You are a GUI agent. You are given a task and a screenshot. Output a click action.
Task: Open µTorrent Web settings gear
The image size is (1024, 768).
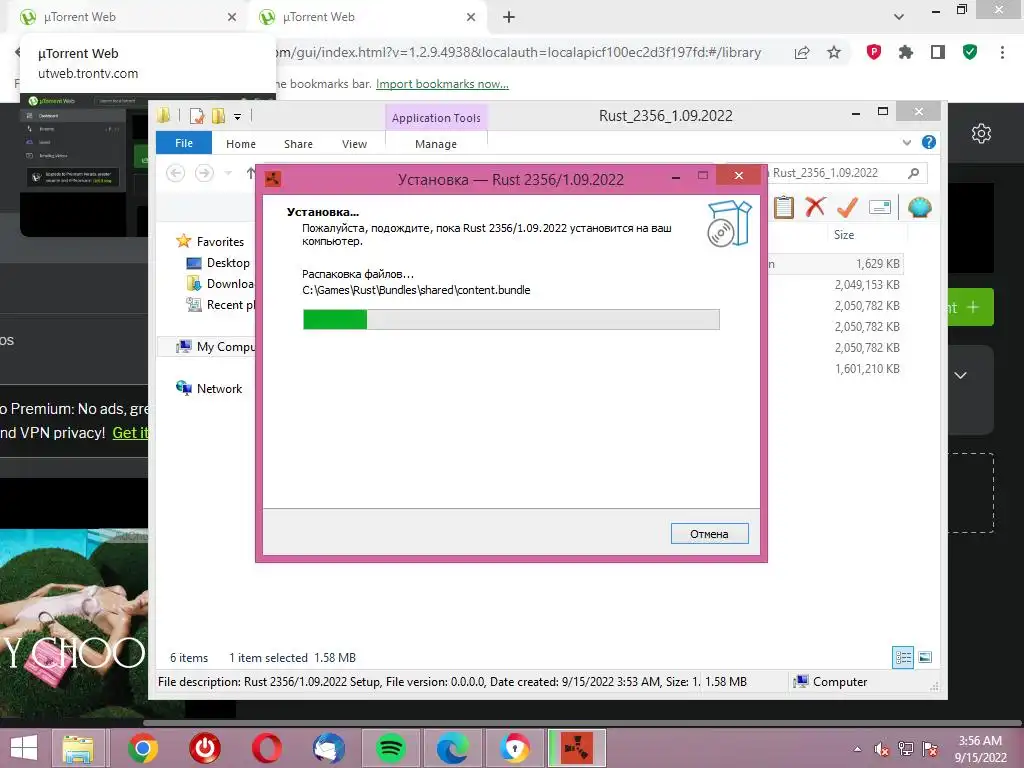(x=981, y=134)
